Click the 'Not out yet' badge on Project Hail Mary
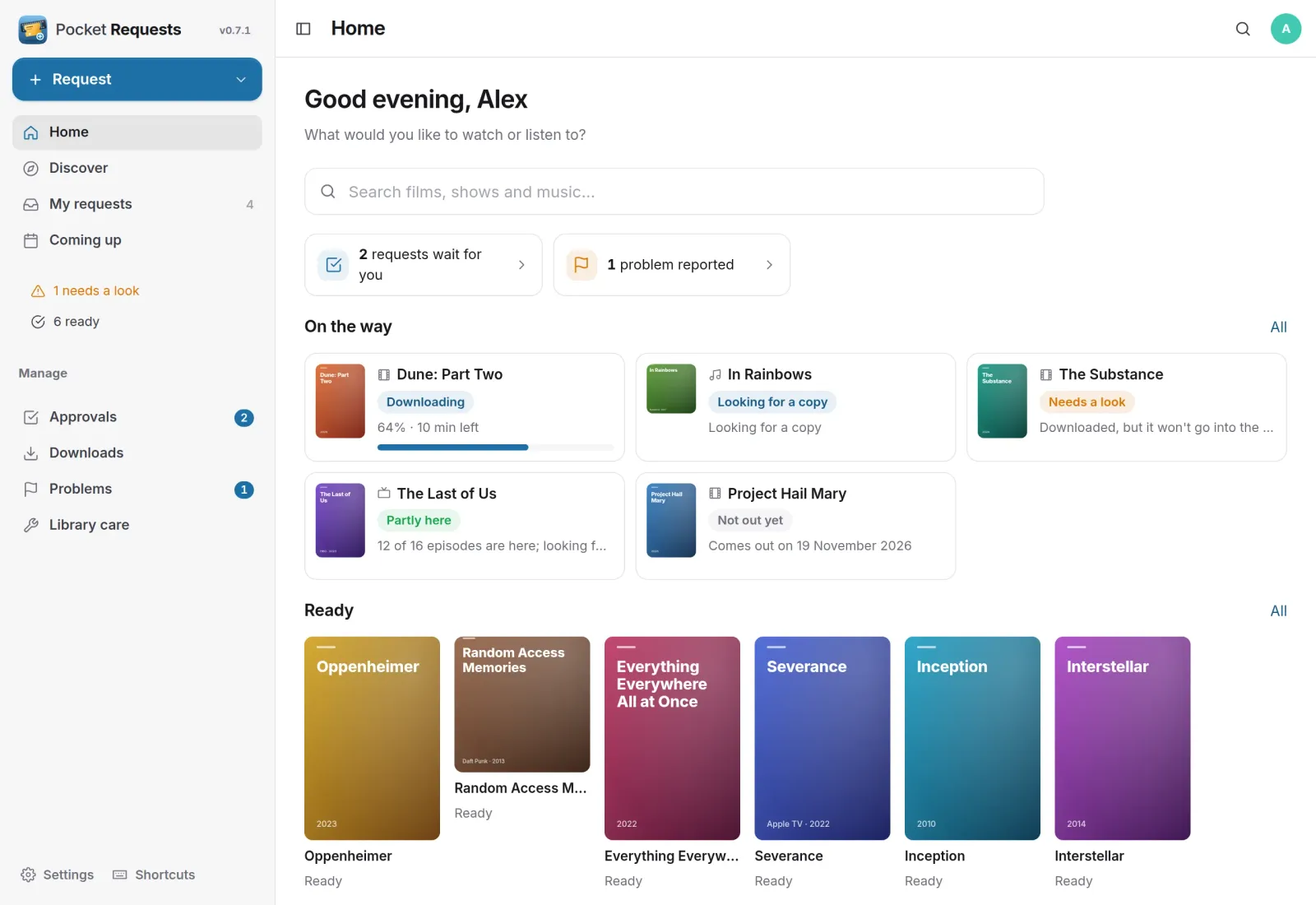 pos(750,521)
